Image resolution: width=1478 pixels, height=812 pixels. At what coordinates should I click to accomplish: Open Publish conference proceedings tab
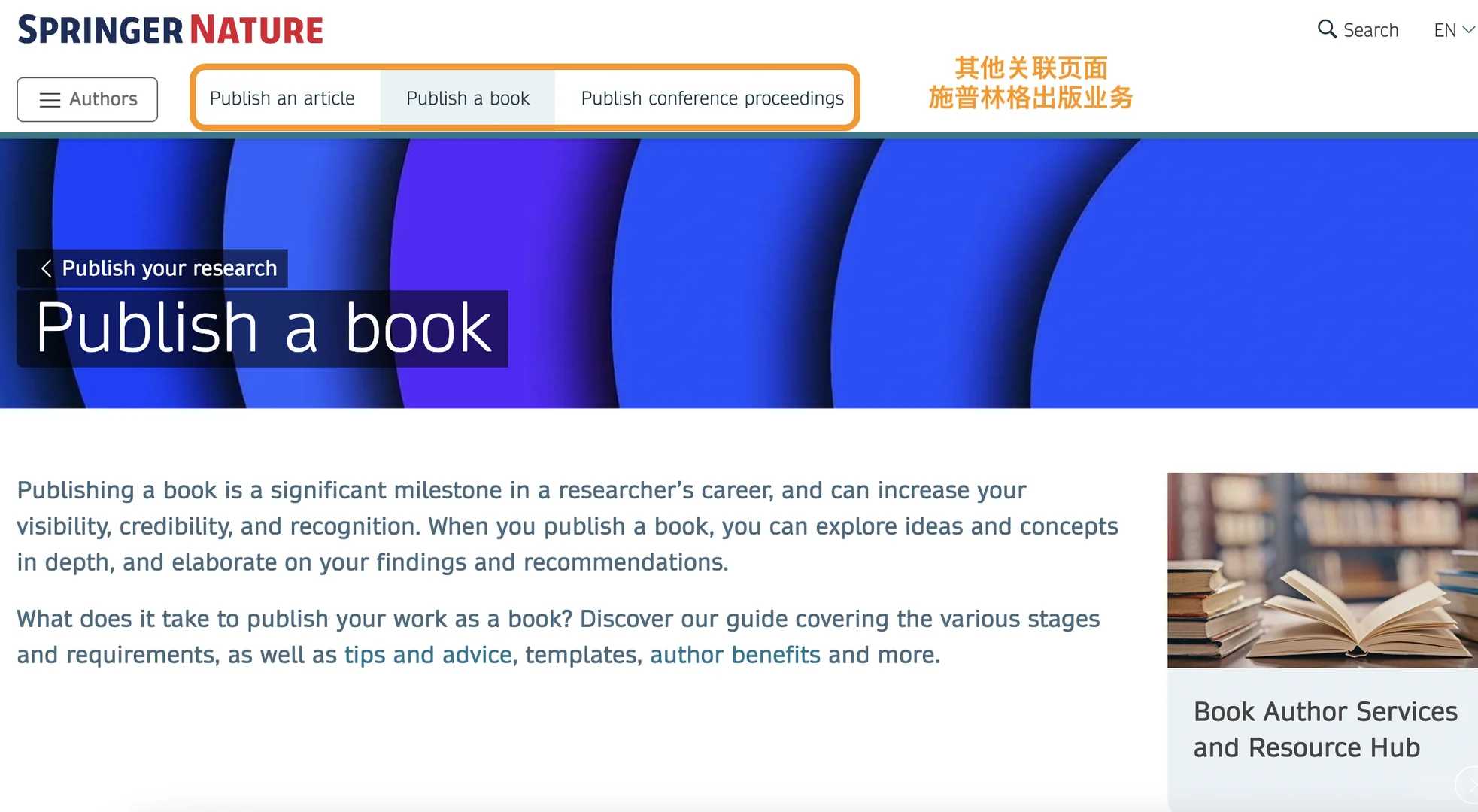712,98
